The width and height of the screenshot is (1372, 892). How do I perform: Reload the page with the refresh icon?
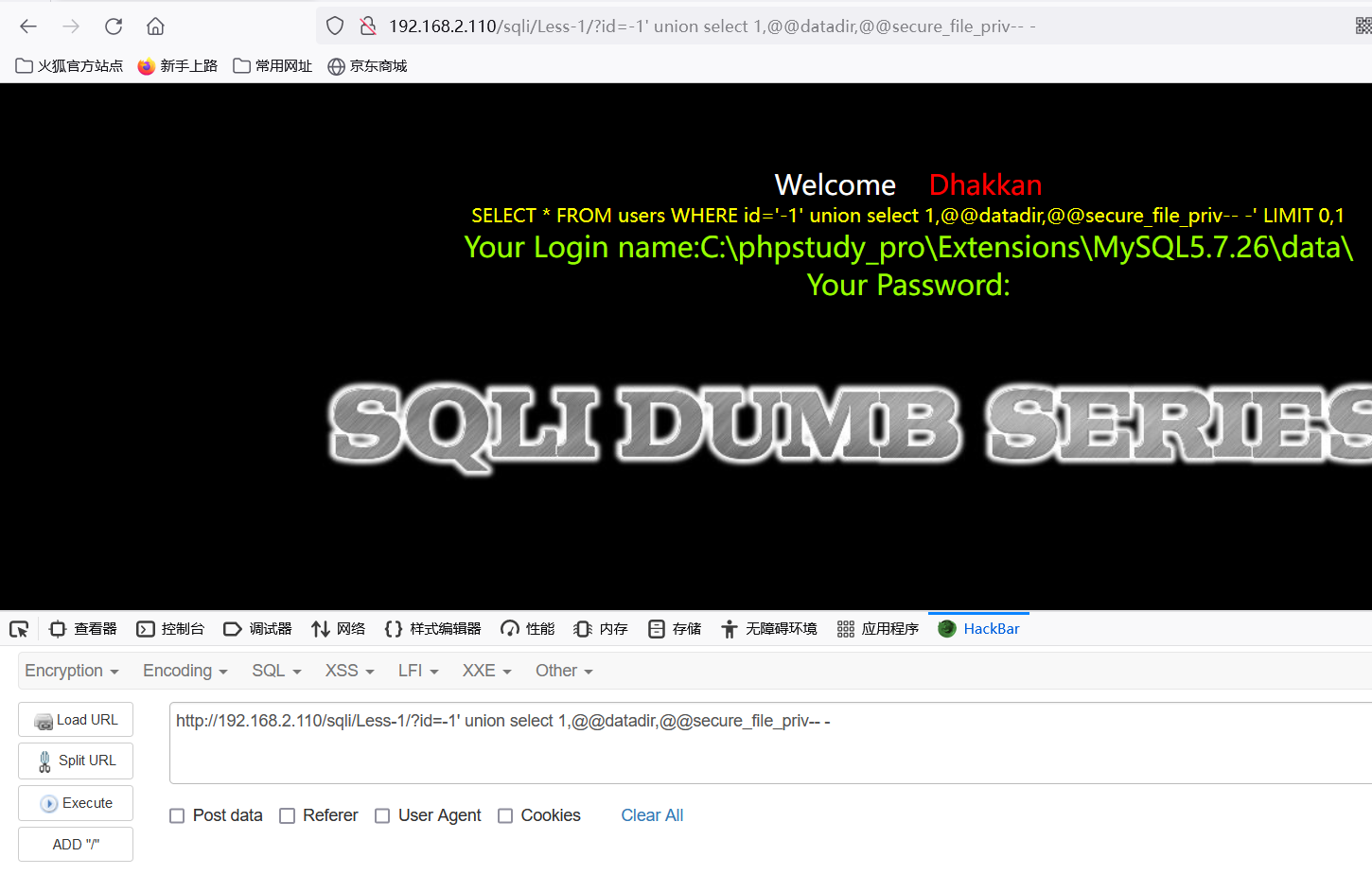tap(114, 26)
